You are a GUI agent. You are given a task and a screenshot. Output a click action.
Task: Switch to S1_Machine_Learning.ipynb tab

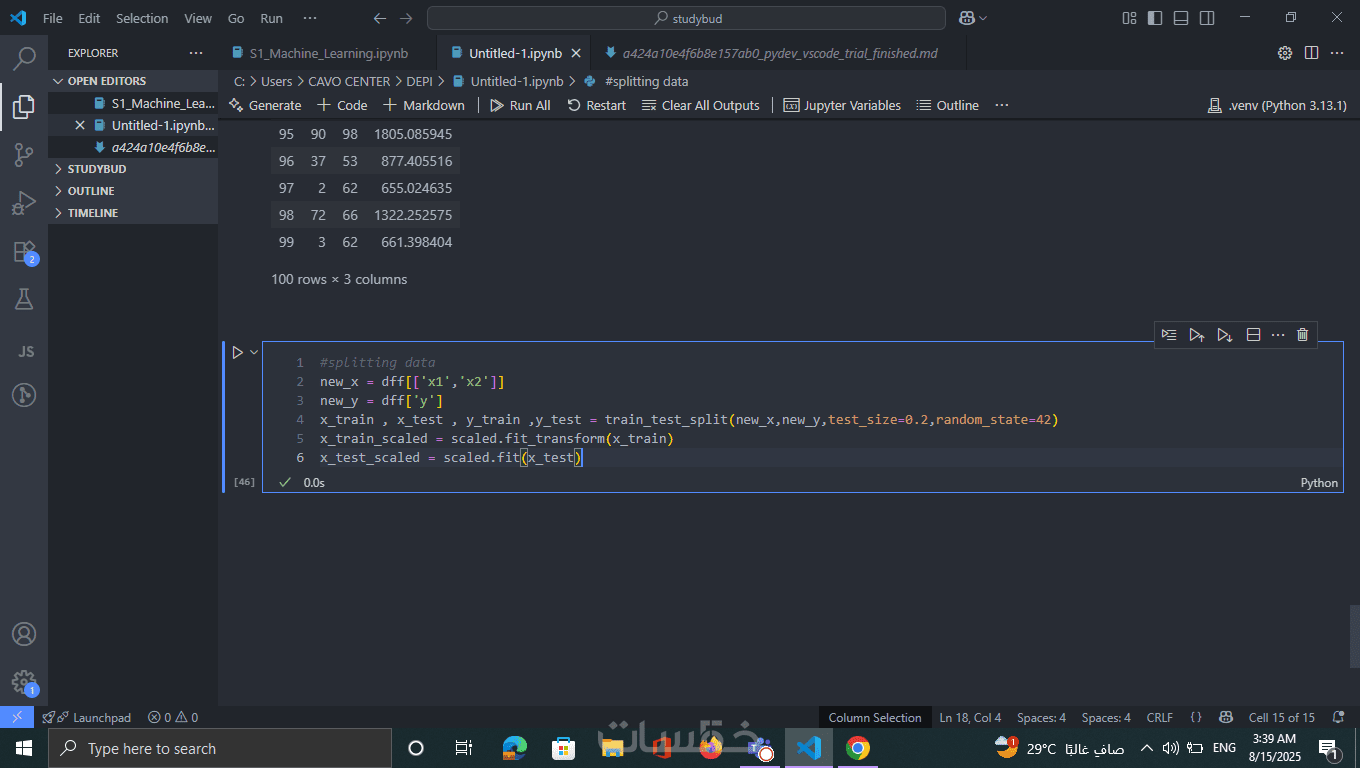click(x=318, y=53)
